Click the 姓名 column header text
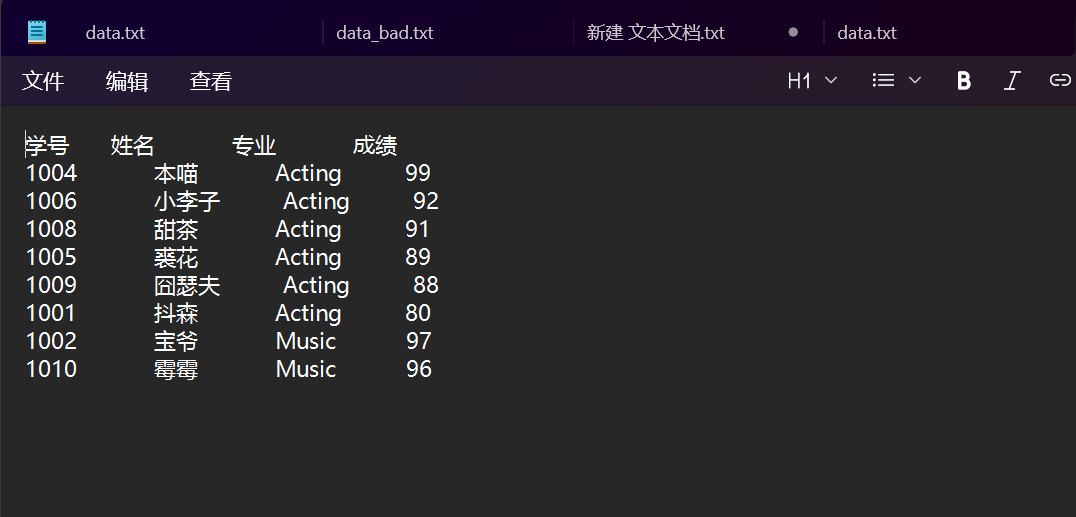 (x=133, y=146)
